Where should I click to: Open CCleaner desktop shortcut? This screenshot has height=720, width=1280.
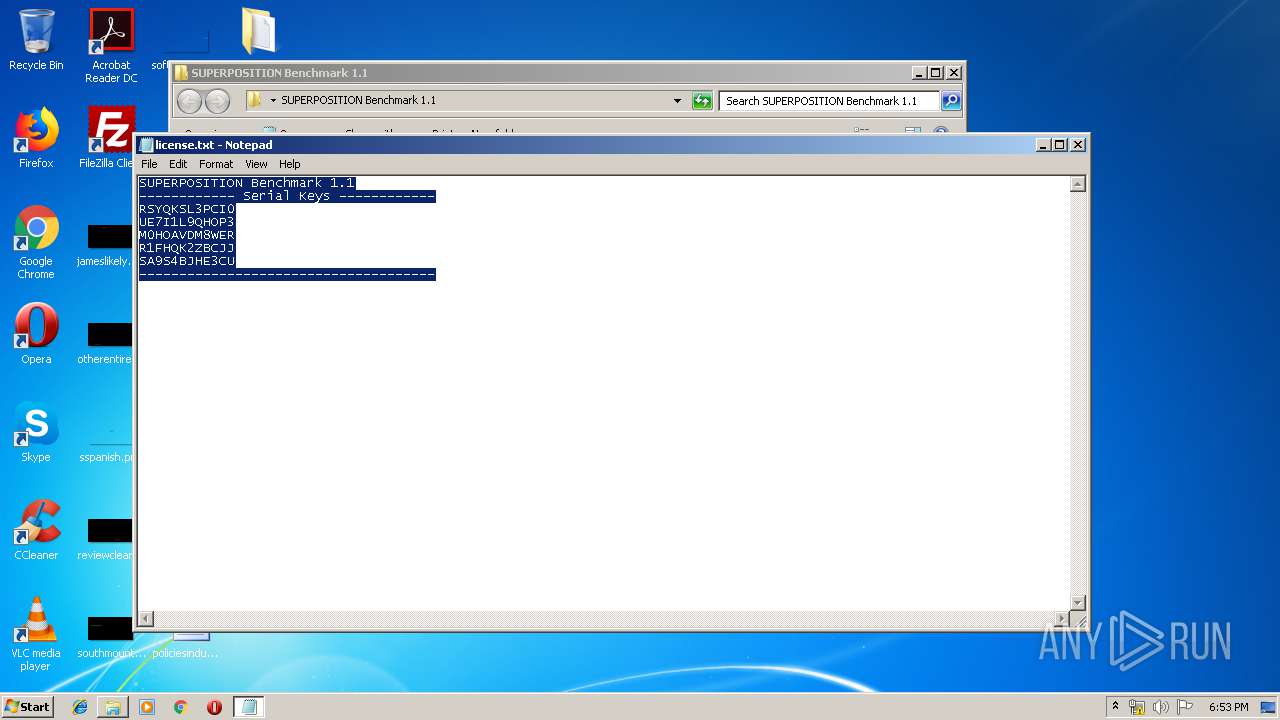click(x=36, y=530)
